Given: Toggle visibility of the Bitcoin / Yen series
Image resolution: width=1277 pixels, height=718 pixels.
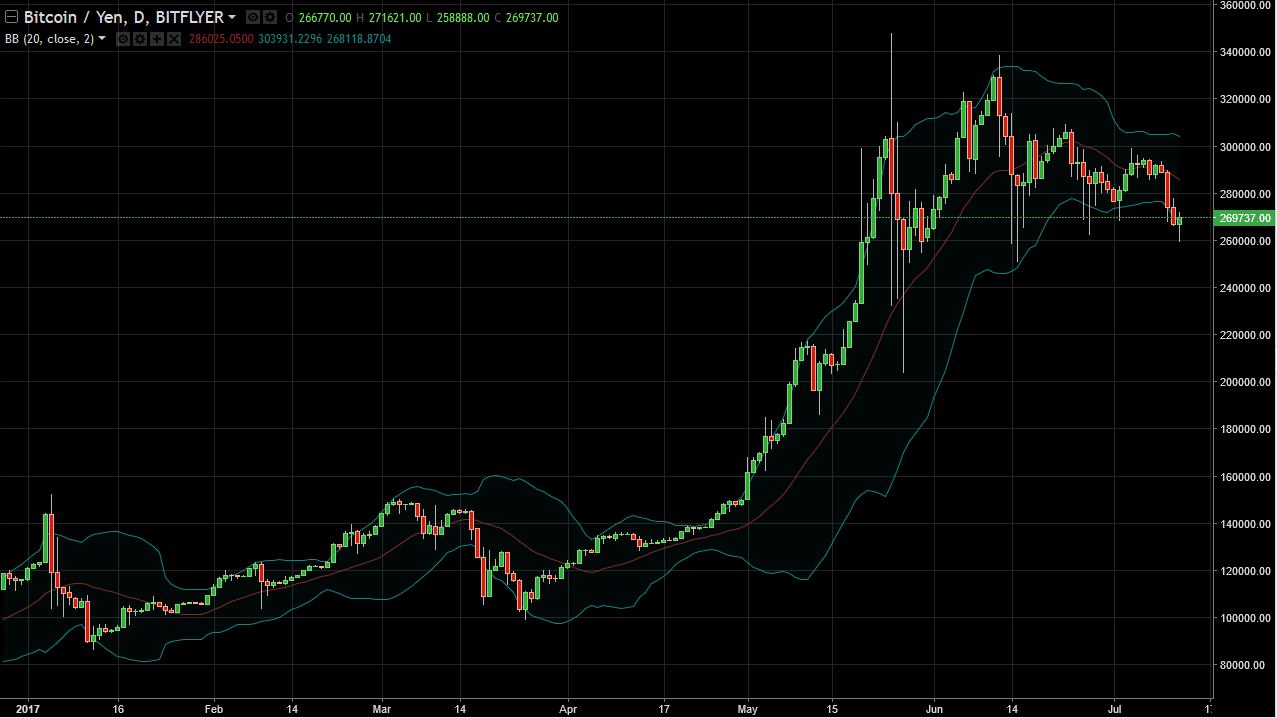Looking at the screenshot, I should (x=252, y=18).
